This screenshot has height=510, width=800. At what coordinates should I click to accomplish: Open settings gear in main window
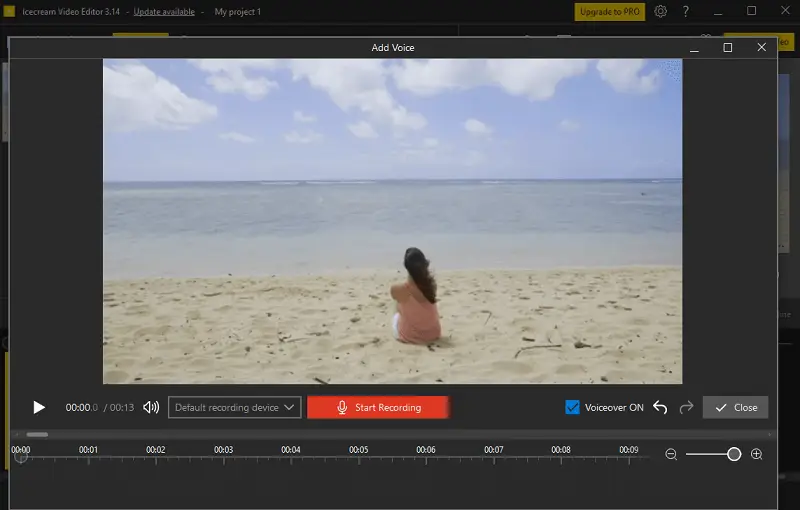661,11
